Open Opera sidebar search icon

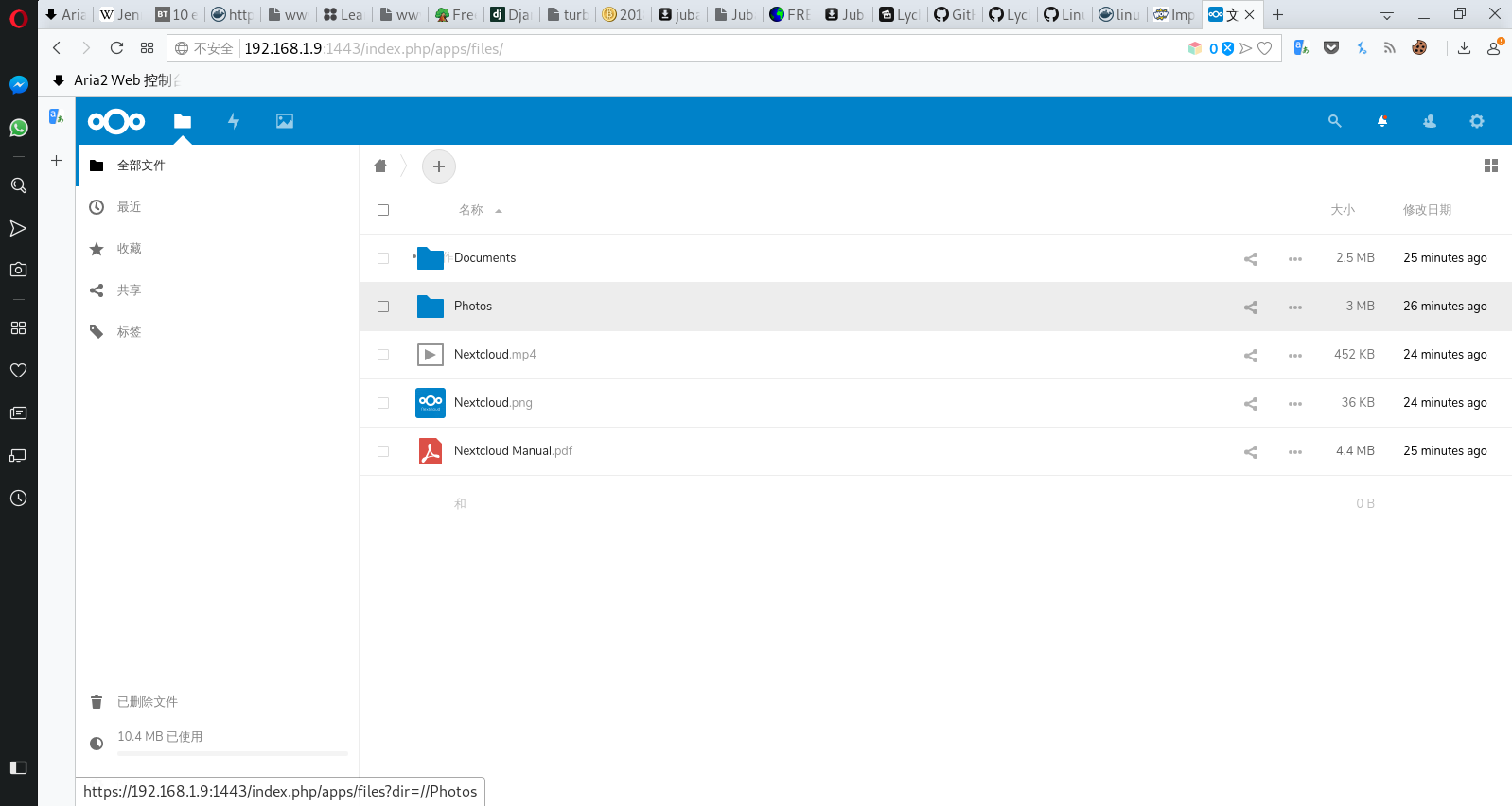pyautogui.click(x=18, y=185)
